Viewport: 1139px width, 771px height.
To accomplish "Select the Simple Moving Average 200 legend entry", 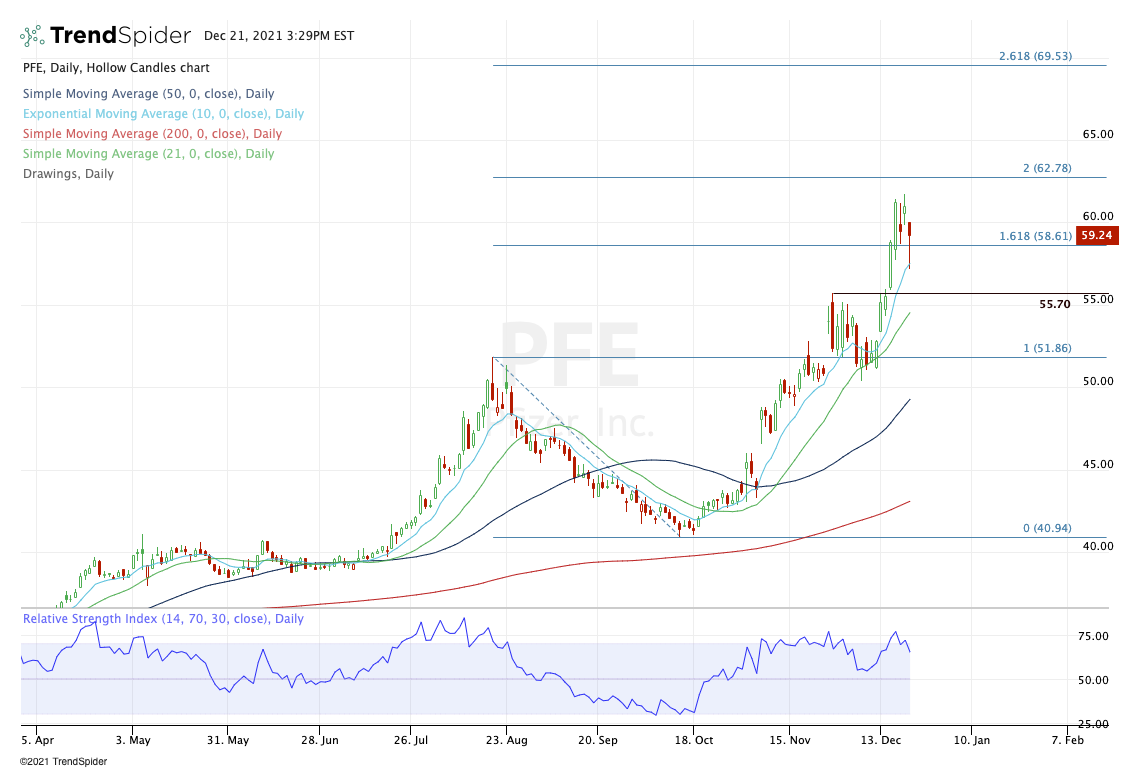I will 152,134.
